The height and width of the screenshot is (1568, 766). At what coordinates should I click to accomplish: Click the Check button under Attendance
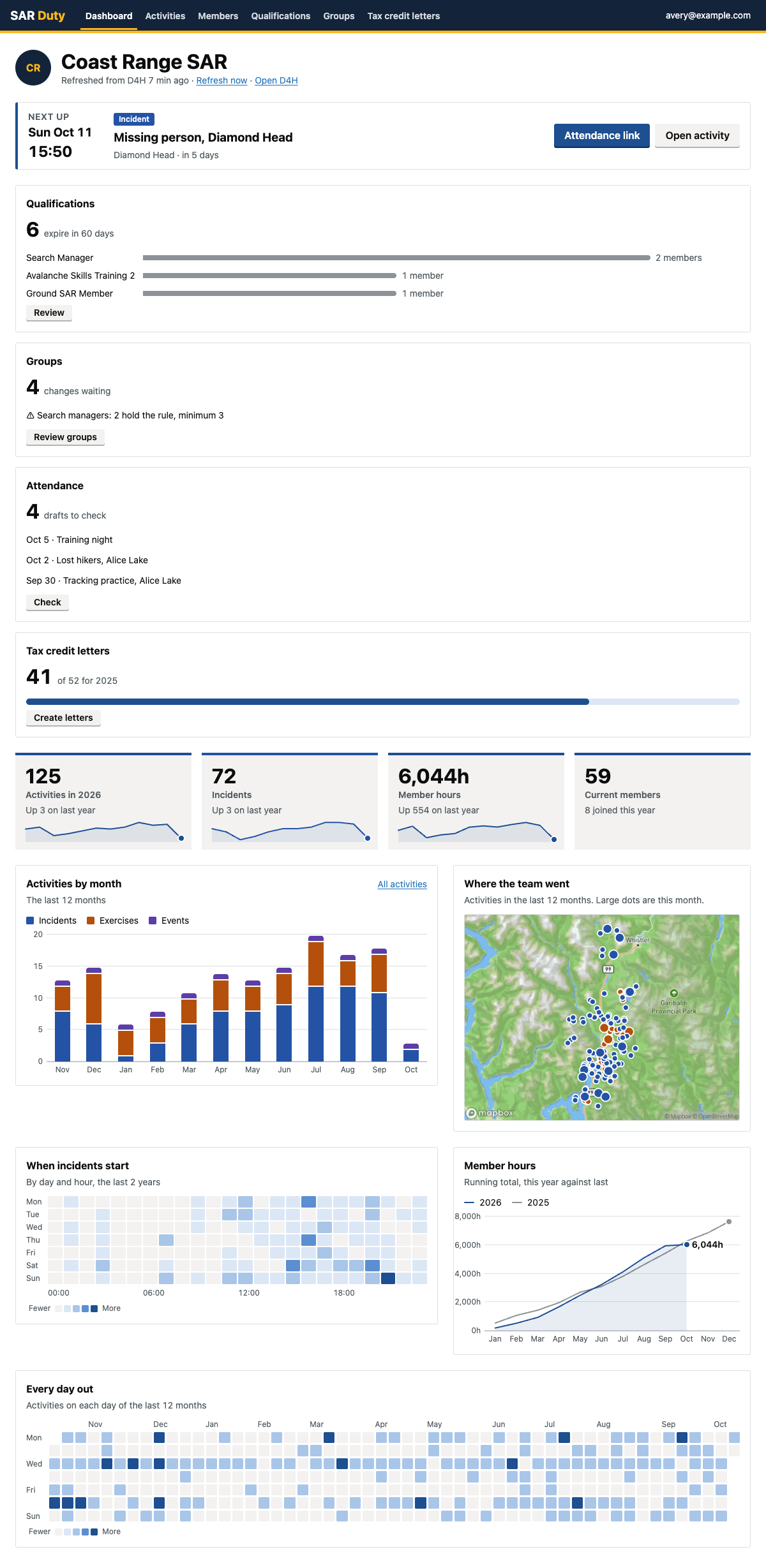click(x=47, y=602)
